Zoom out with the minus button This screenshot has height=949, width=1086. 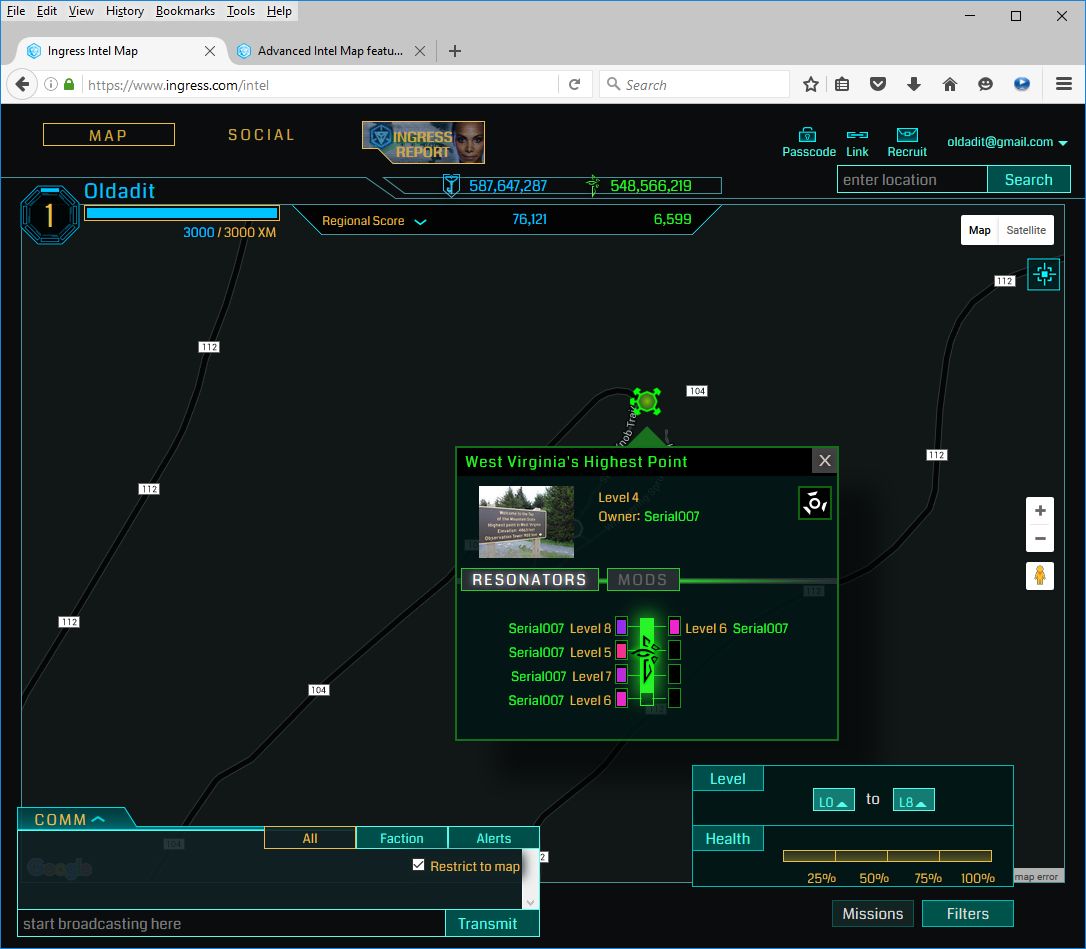pyautogui.click(x=1040, y=539)
